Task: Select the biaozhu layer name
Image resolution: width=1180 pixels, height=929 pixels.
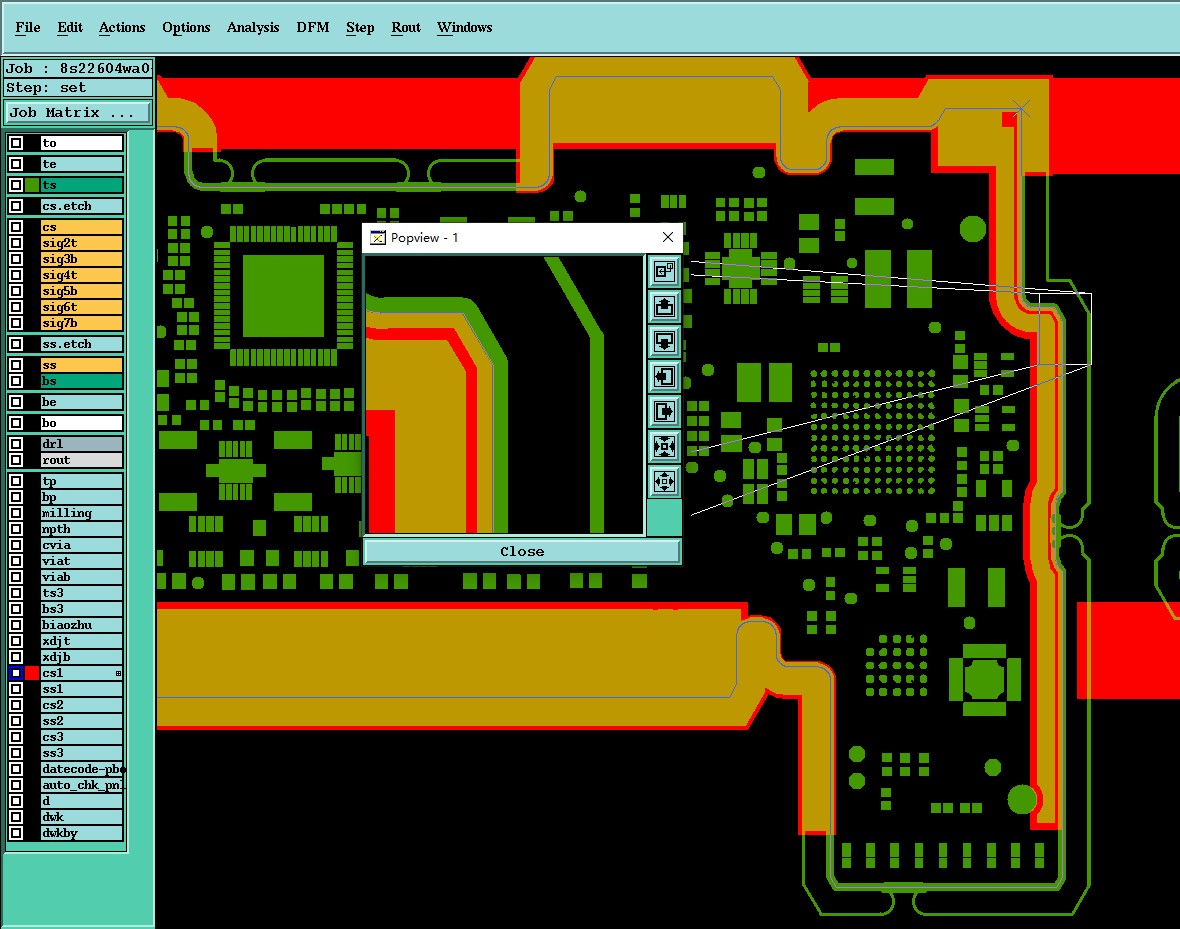Action: point(81,625)
